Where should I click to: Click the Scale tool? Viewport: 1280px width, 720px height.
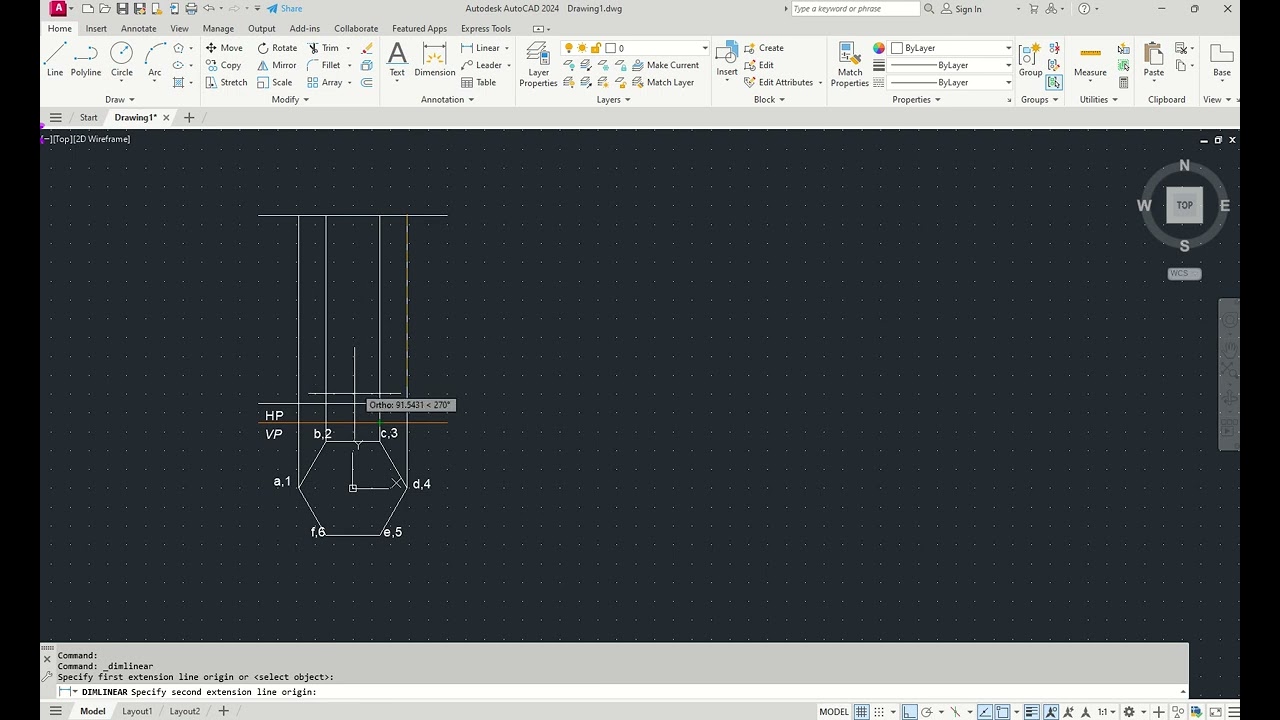point(275,82)
